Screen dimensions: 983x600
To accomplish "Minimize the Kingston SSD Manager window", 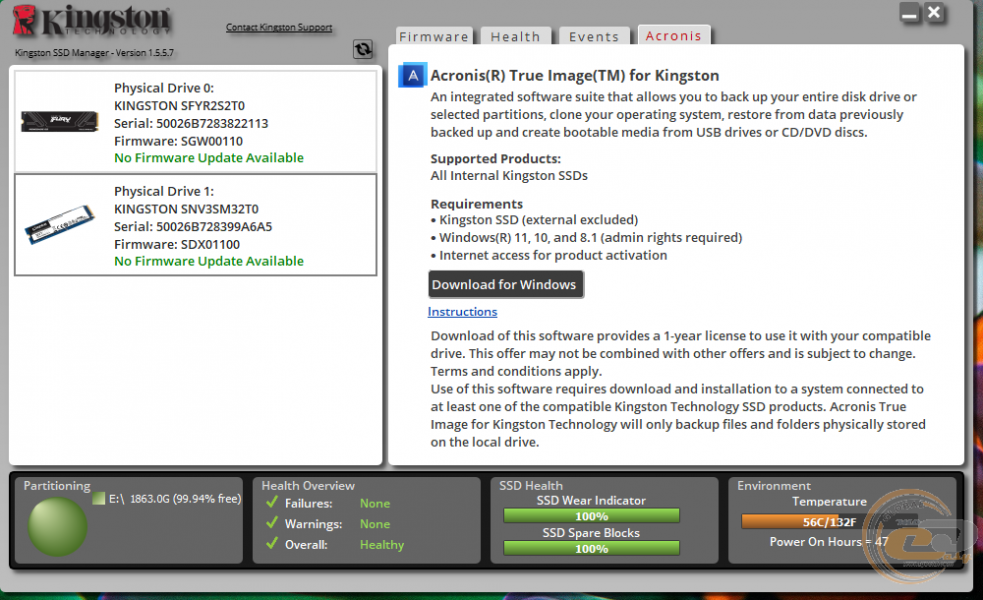I will point(909,14).
